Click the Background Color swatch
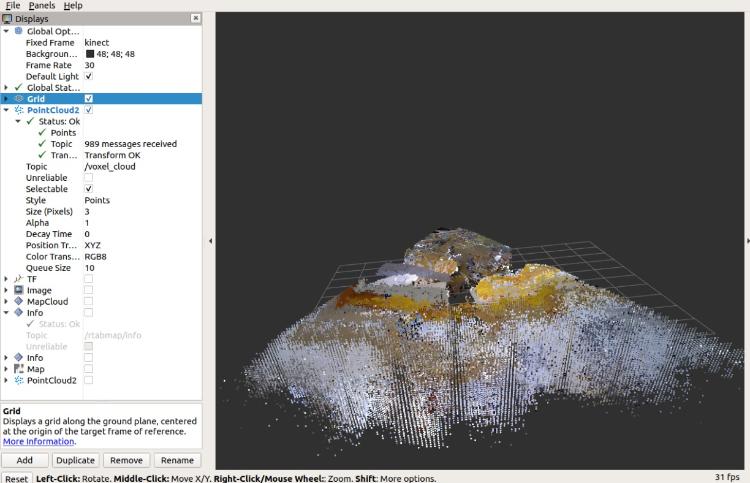The height and width of the screenshot is (483, 750). [89, 54]
